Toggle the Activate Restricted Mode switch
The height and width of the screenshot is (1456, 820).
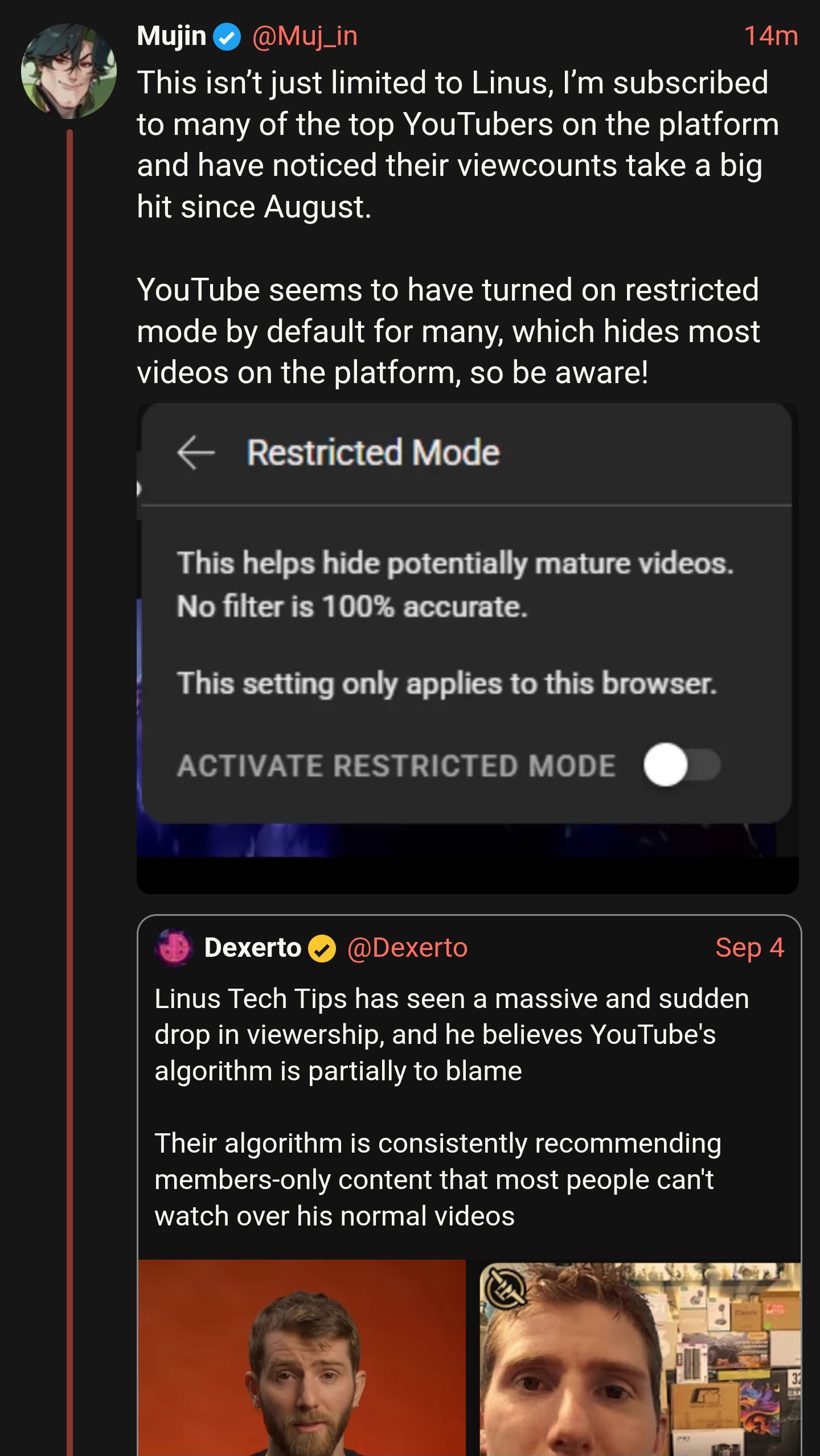coord(682,764)
